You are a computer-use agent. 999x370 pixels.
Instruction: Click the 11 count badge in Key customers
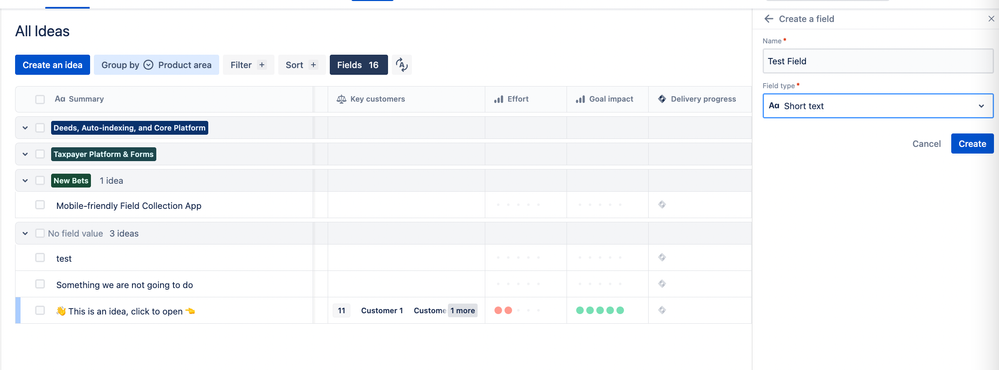pyautogui.click(x=341, y=311)
